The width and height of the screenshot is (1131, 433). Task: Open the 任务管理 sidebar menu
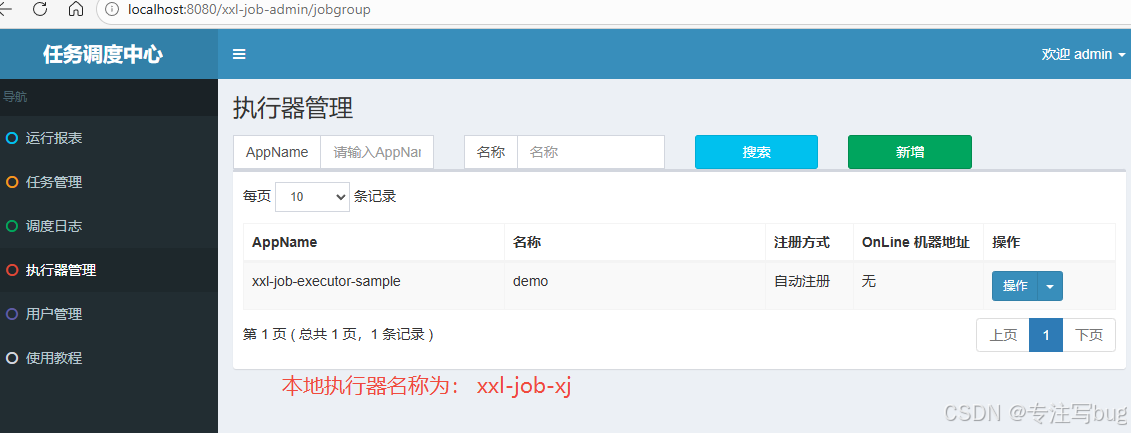click(109, 183)
